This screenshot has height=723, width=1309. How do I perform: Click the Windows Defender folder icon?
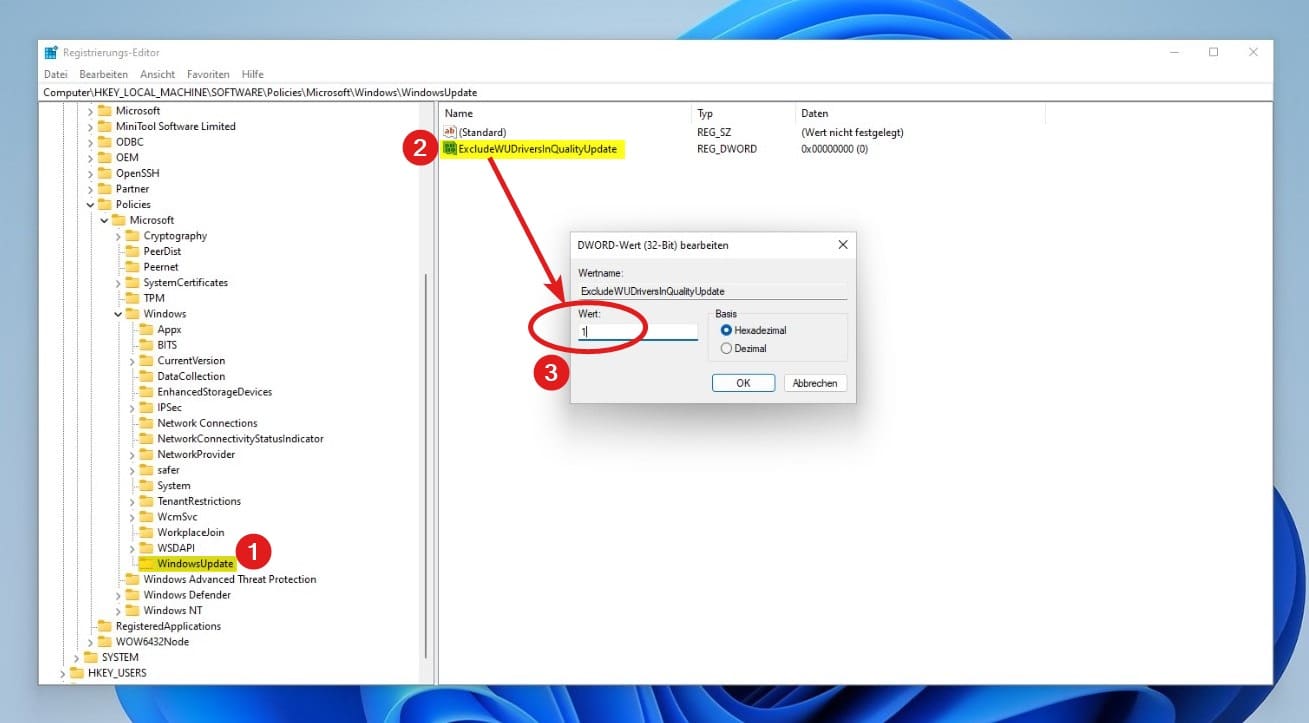(x=133, y=595)
